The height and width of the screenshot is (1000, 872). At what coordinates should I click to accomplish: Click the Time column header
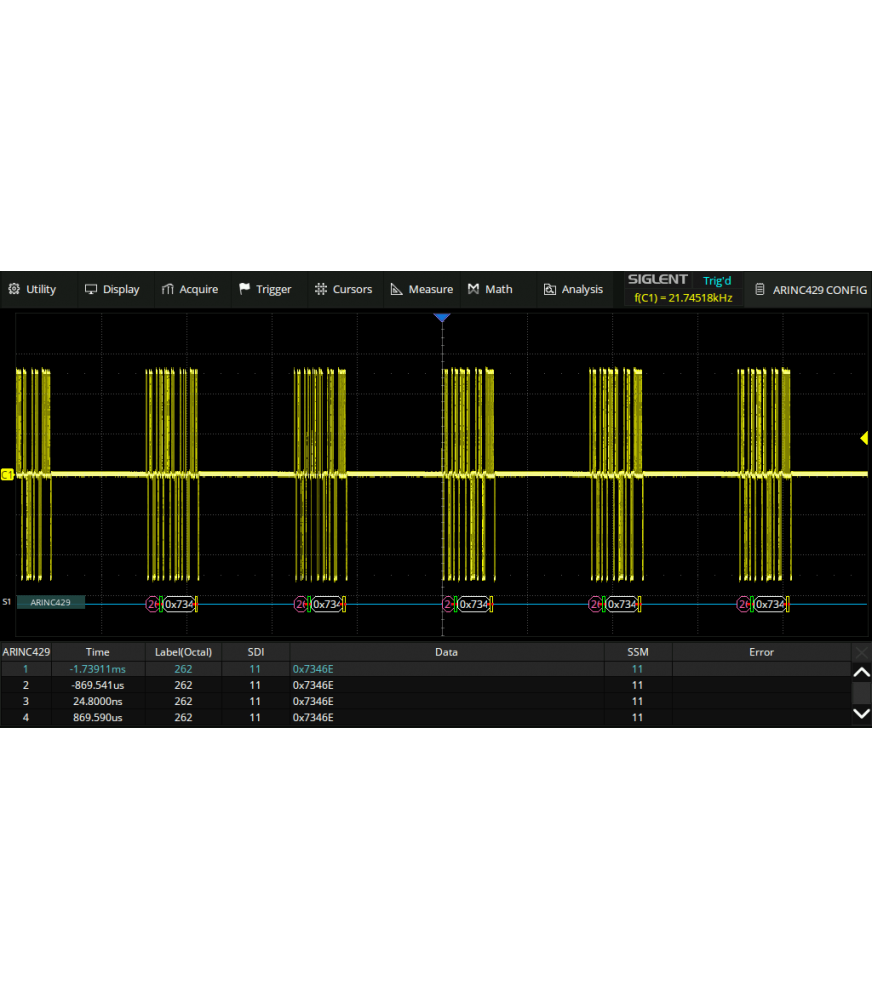(x=98, y=652)
